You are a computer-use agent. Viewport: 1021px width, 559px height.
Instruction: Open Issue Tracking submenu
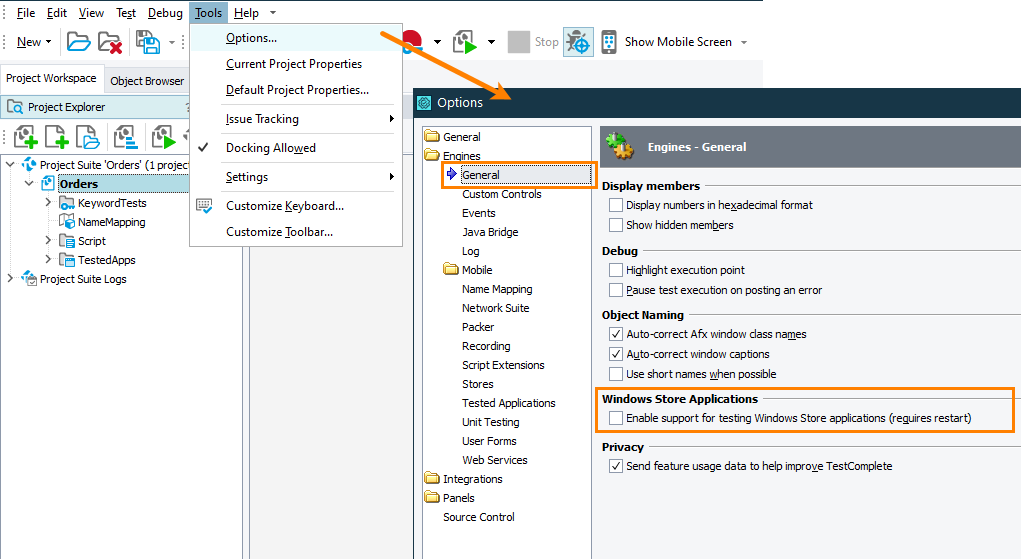(296, 119)
